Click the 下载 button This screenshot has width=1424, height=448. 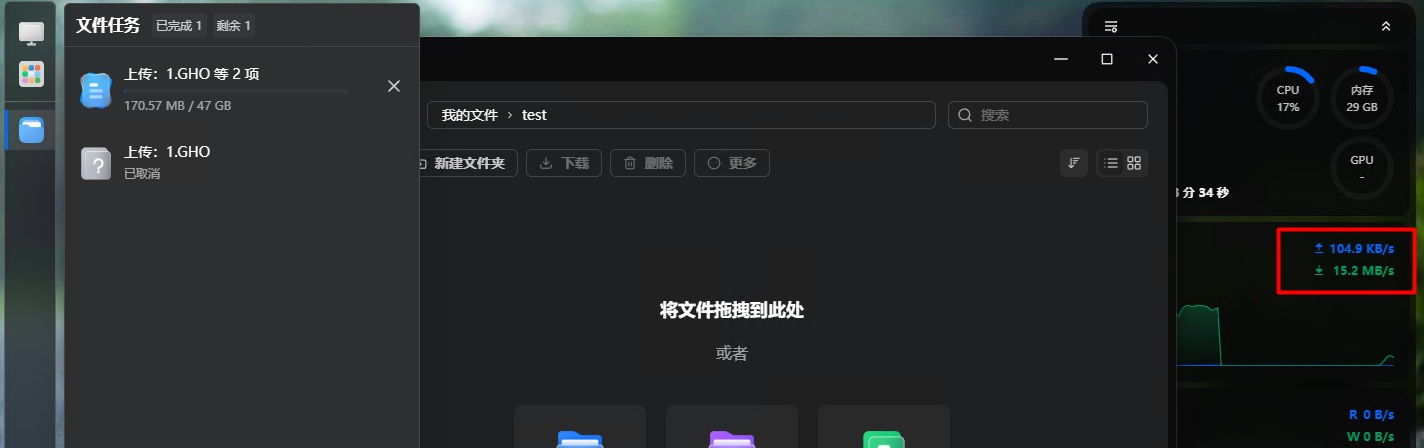click(564, 163)
